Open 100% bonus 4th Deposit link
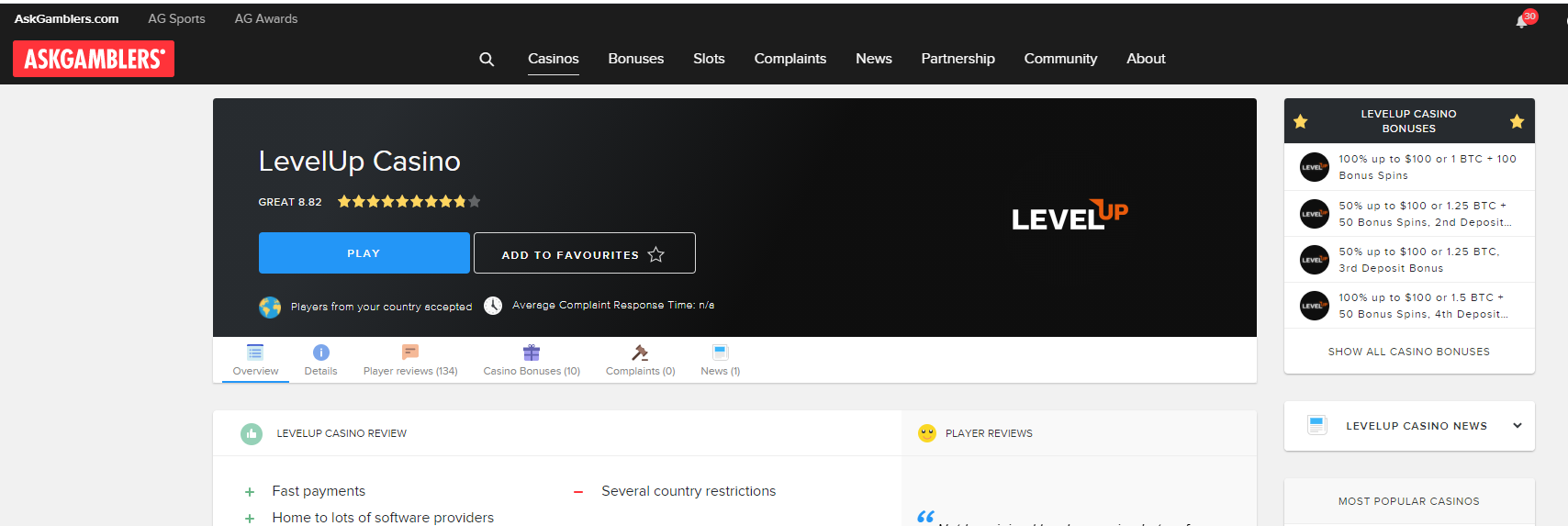The width and height of the screenshot is (1568, 526). 1424,306
